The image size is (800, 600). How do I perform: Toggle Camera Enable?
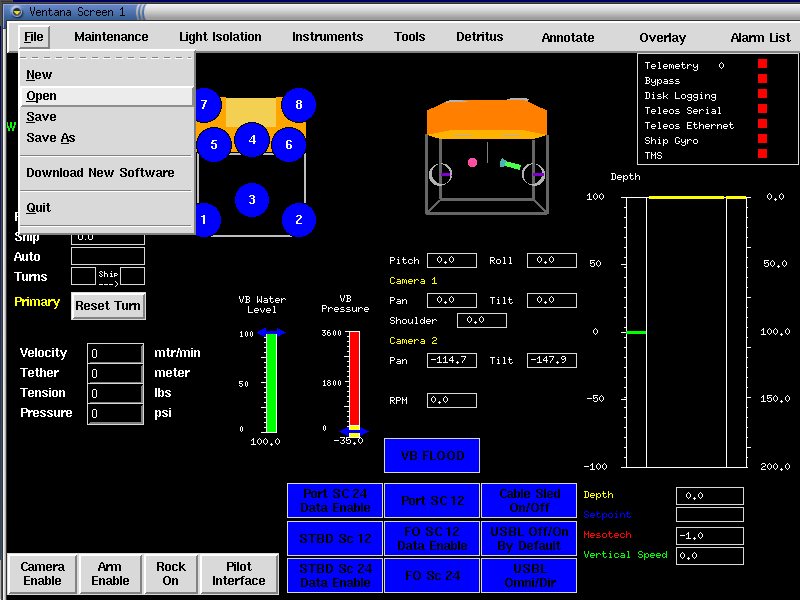coord(42,573)
